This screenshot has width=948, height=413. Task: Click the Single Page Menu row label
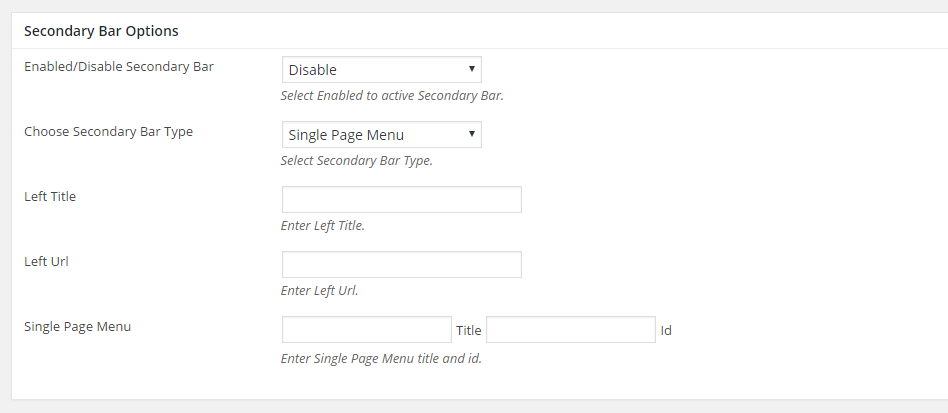(x=77, y=327)
